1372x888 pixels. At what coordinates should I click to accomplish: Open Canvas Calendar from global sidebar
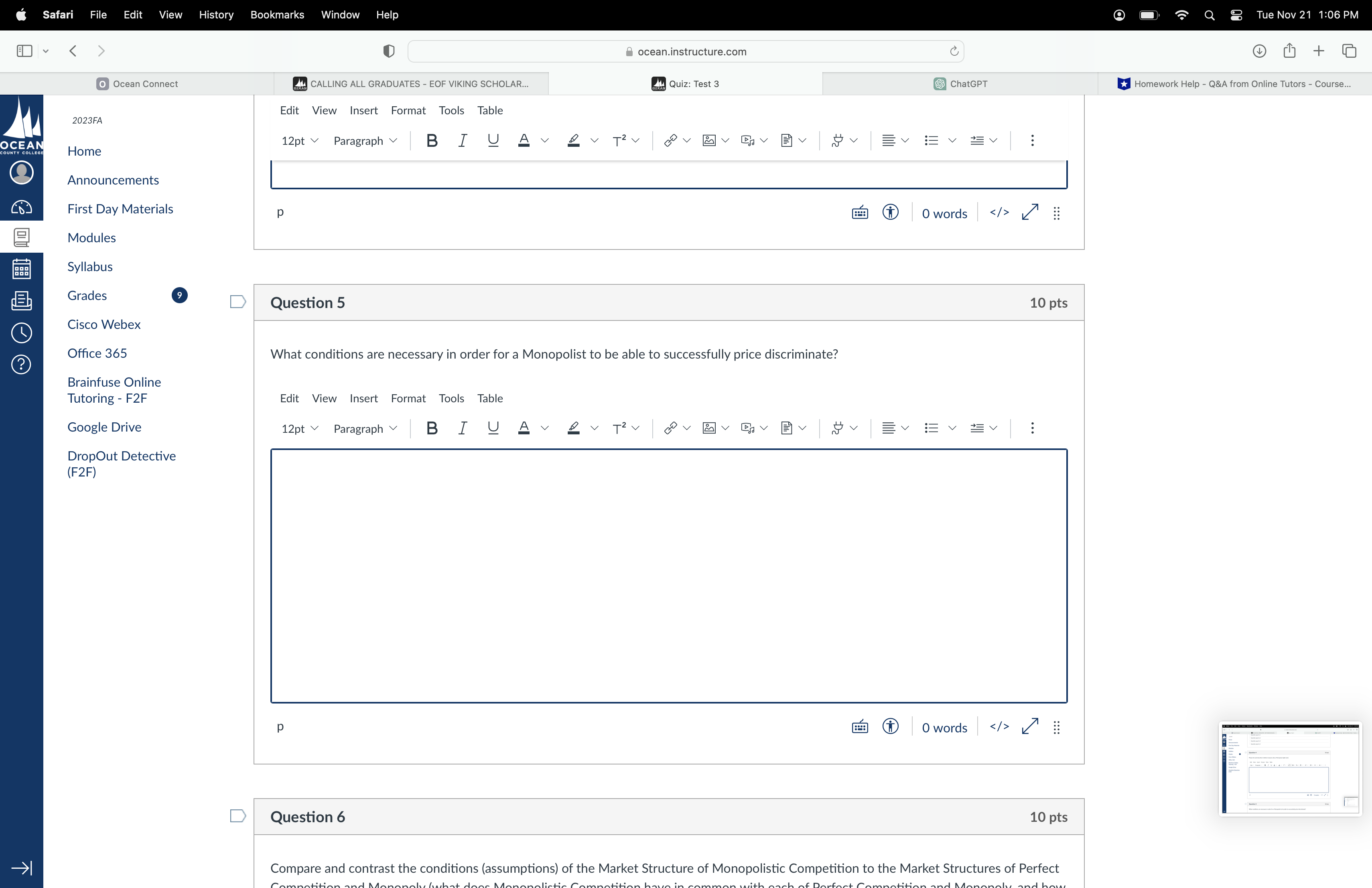[x=21, y=269]
